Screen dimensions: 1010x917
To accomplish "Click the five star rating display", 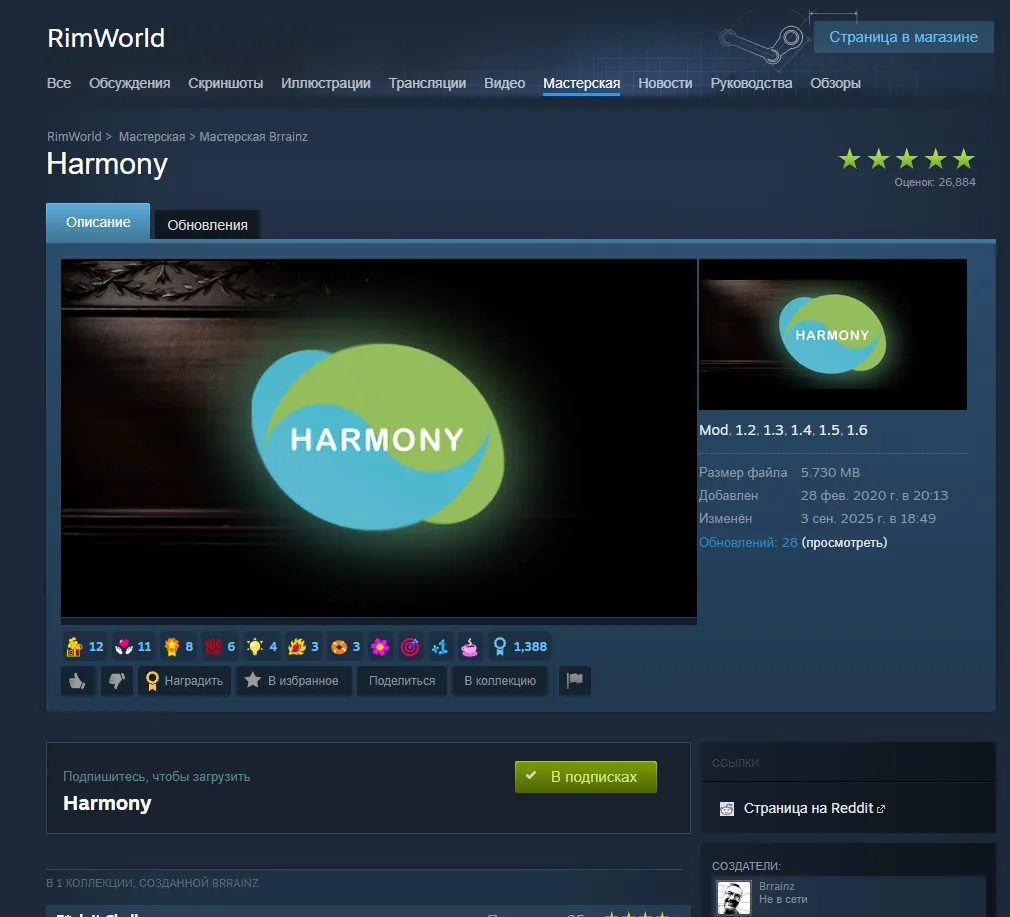I will click(x=907, y=158).
